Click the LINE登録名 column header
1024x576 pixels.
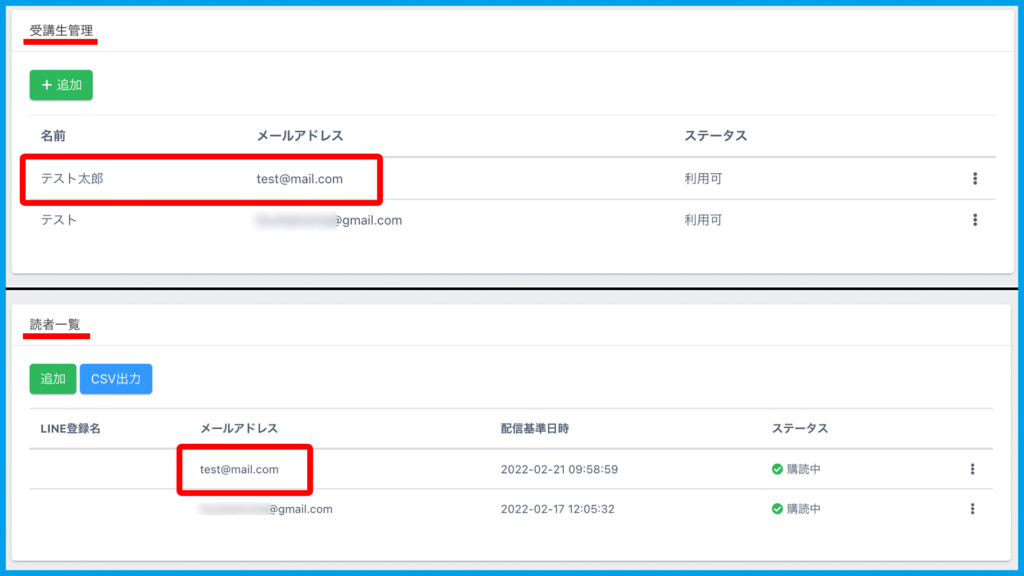pos(71,428)
